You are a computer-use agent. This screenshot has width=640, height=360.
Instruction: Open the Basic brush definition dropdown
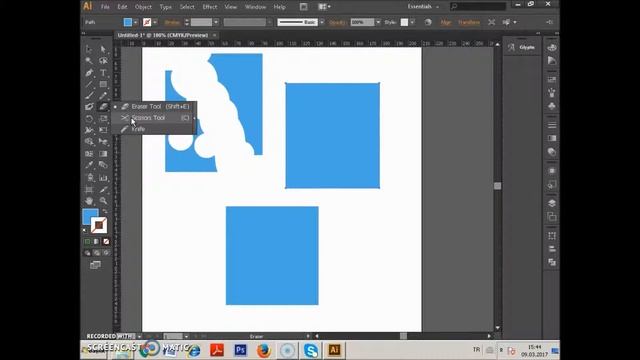(x=322, y=22)
